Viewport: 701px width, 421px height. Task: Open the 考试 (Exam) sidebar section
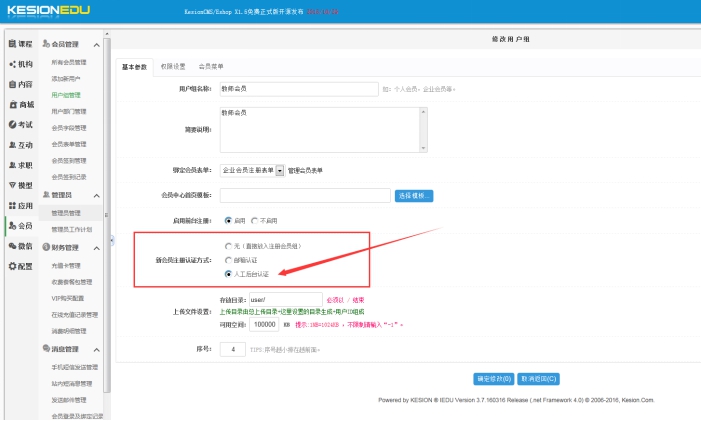tap(20, 124)
